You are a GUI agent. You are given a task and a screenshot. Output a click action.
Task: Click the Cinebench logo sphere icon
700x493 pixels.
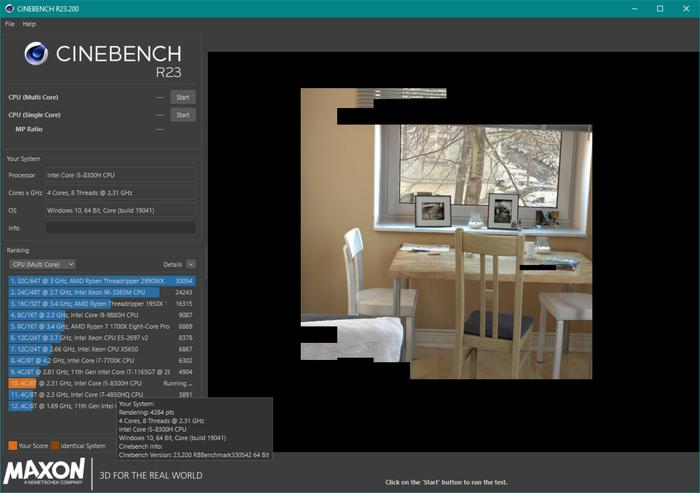tap(36, 54)
